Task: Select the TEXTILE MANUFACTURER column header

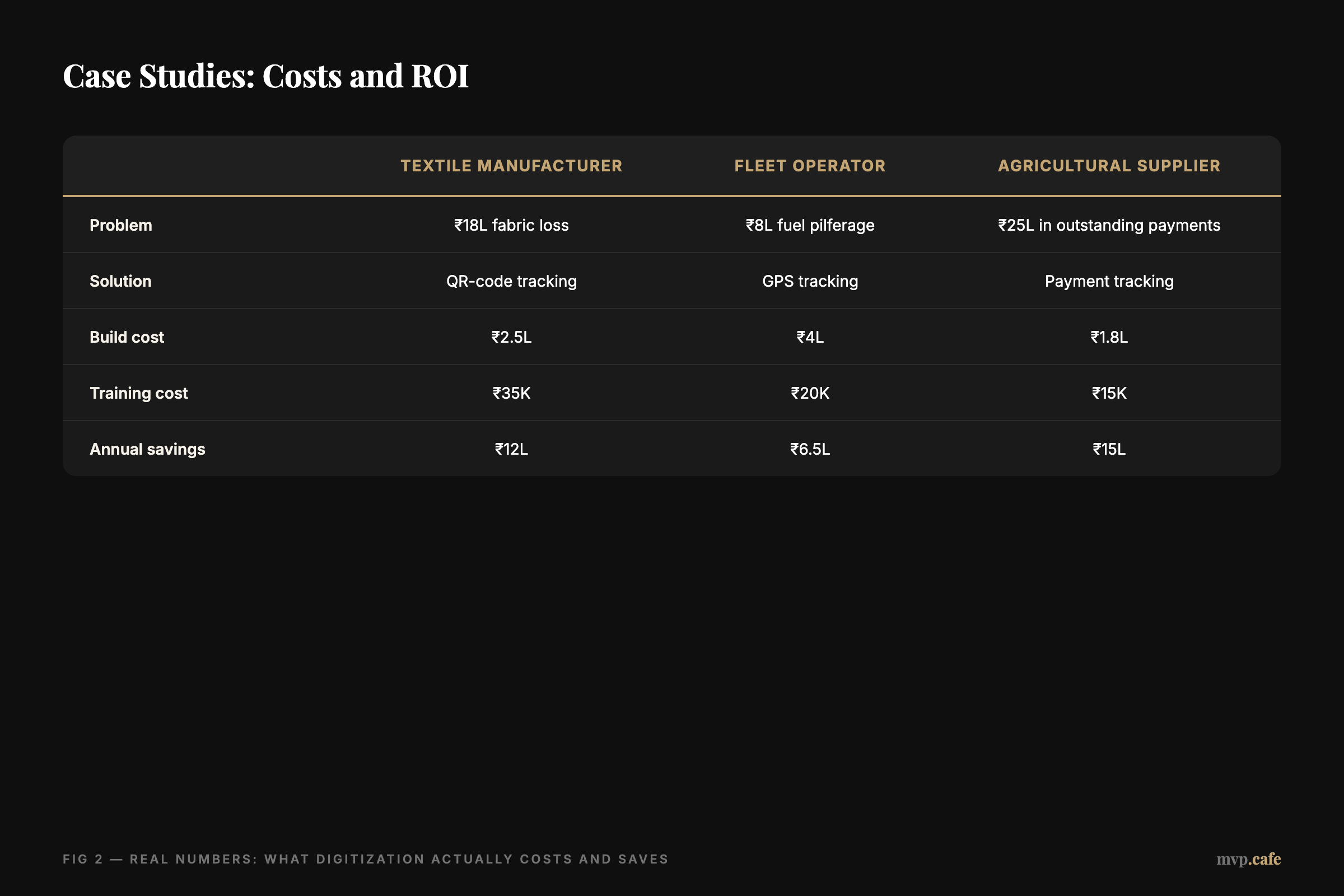Action: (x=511, y=166)
